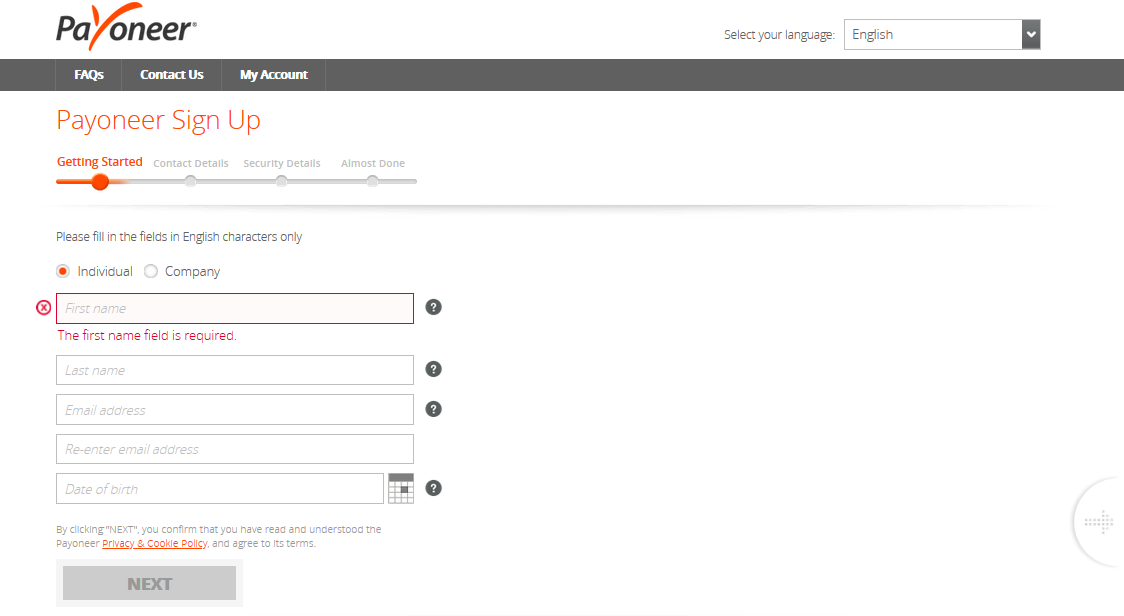
Task: Select the Company account type
Action: click(x=151, y=271)
